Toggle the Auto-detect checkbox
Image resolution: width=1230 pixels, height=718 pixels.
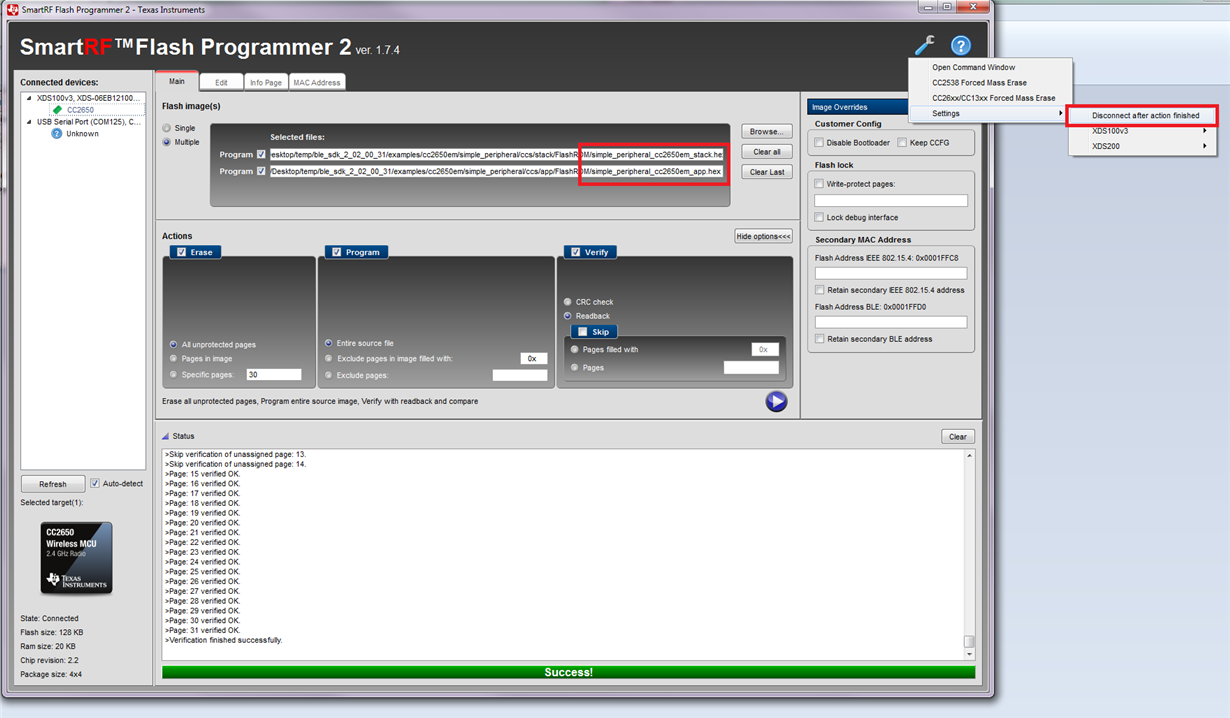(95, 483)
